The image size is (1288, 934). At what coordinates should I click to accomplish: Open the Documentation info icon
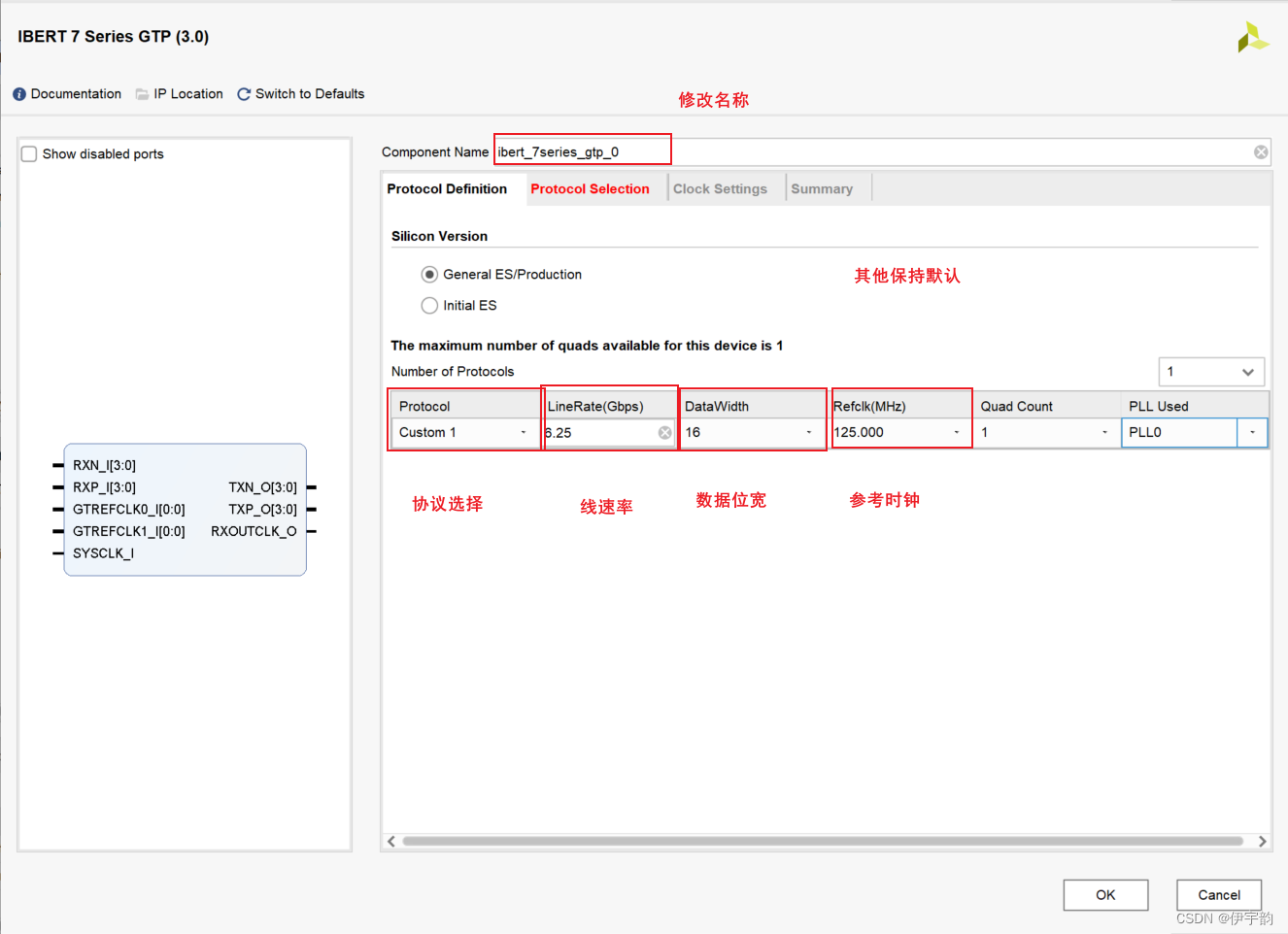click(19, 94)
